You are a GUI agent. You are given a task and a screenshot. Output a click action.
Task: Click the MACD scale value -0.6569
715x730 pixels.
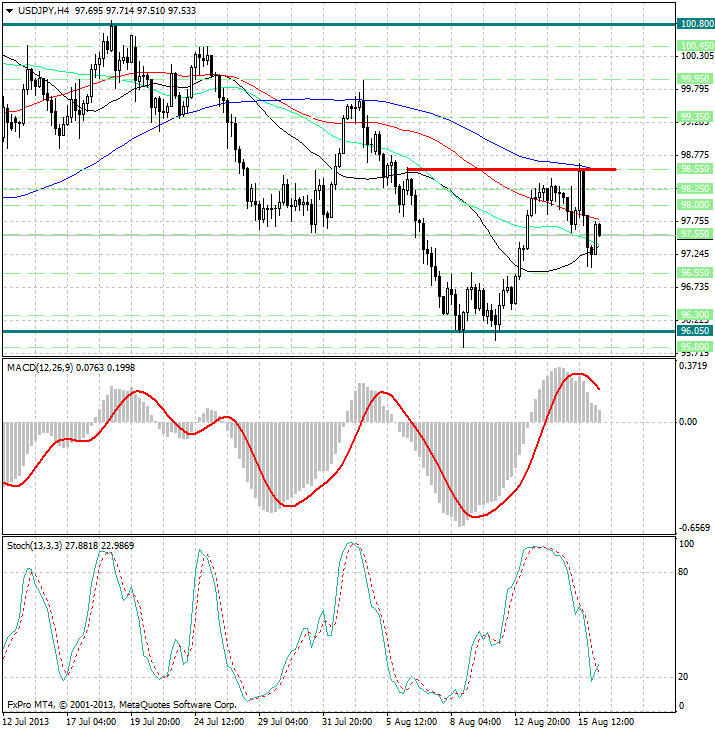694,528
